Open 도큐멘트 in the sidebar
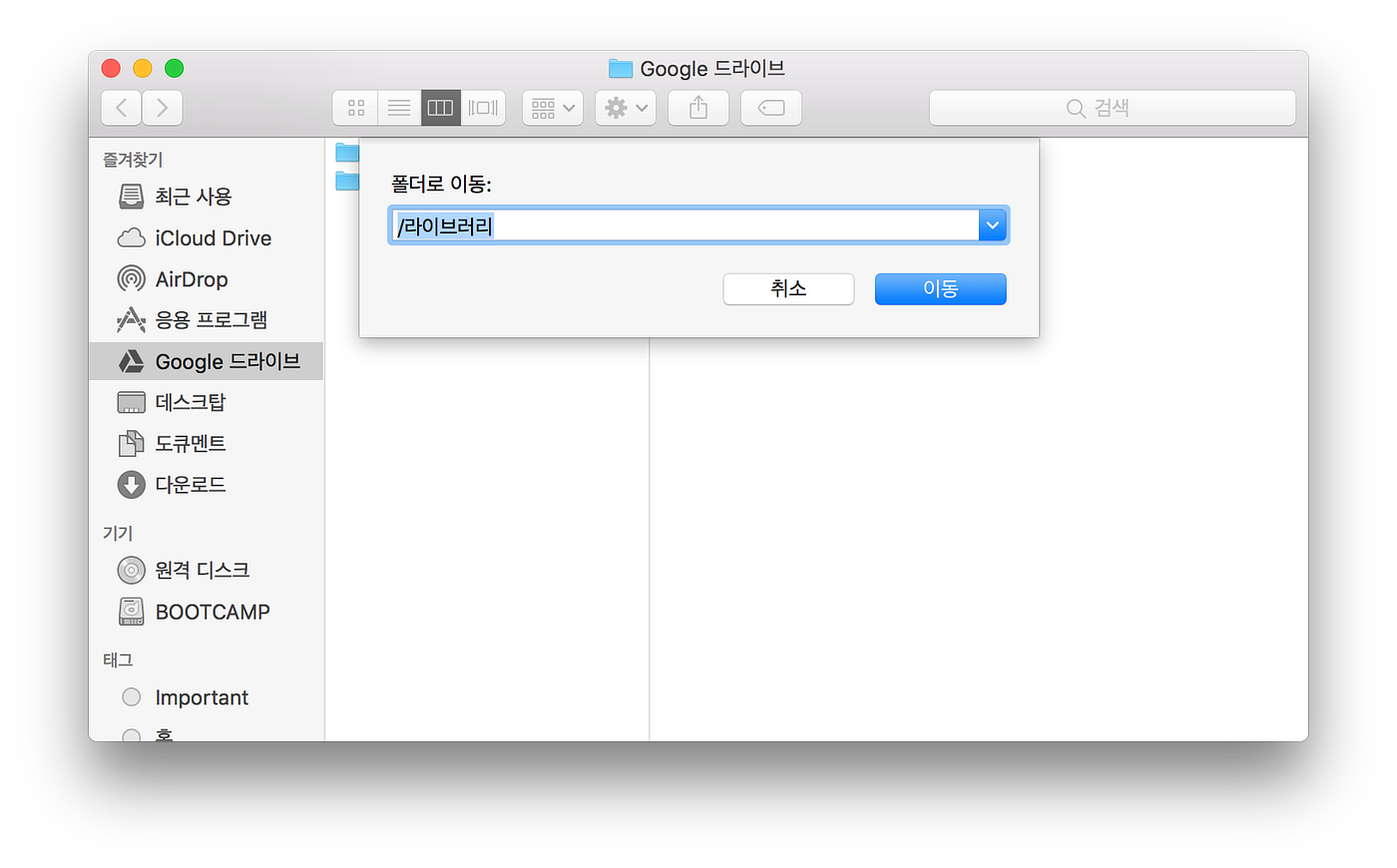 [206, 443]
